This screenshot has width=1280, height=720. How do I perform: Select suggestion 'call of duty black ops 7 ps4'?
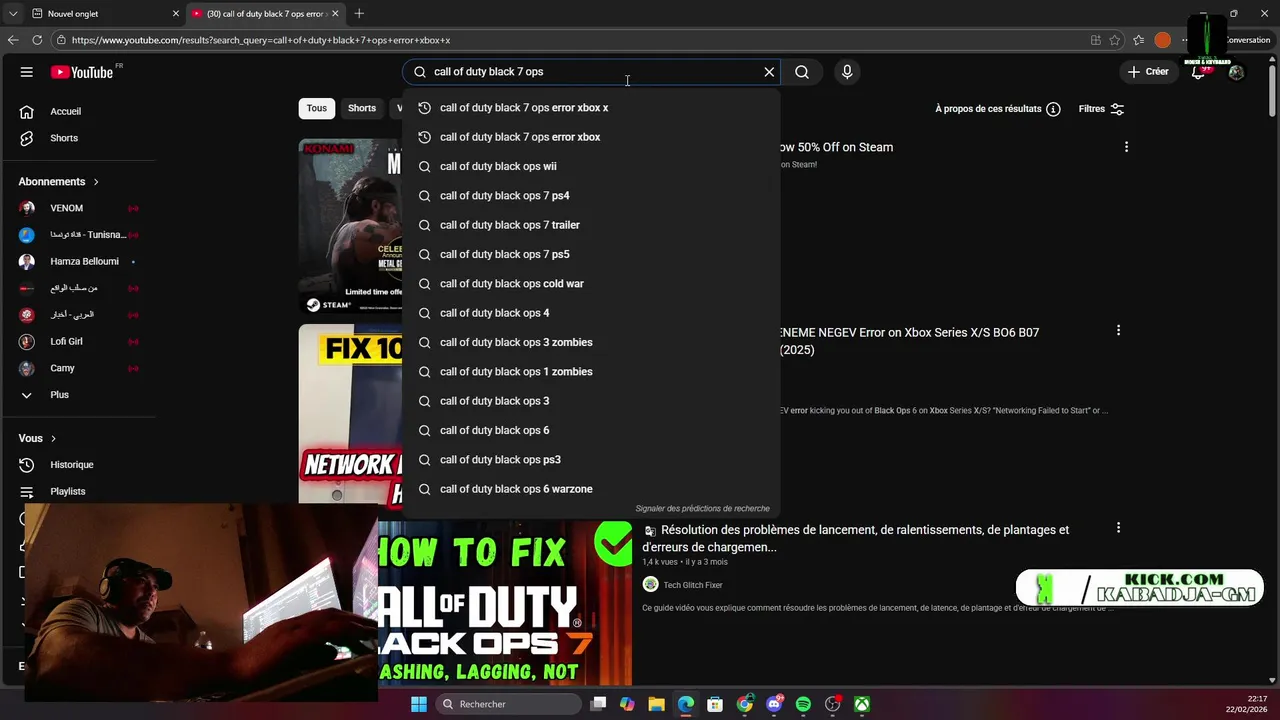pos(590,196)
